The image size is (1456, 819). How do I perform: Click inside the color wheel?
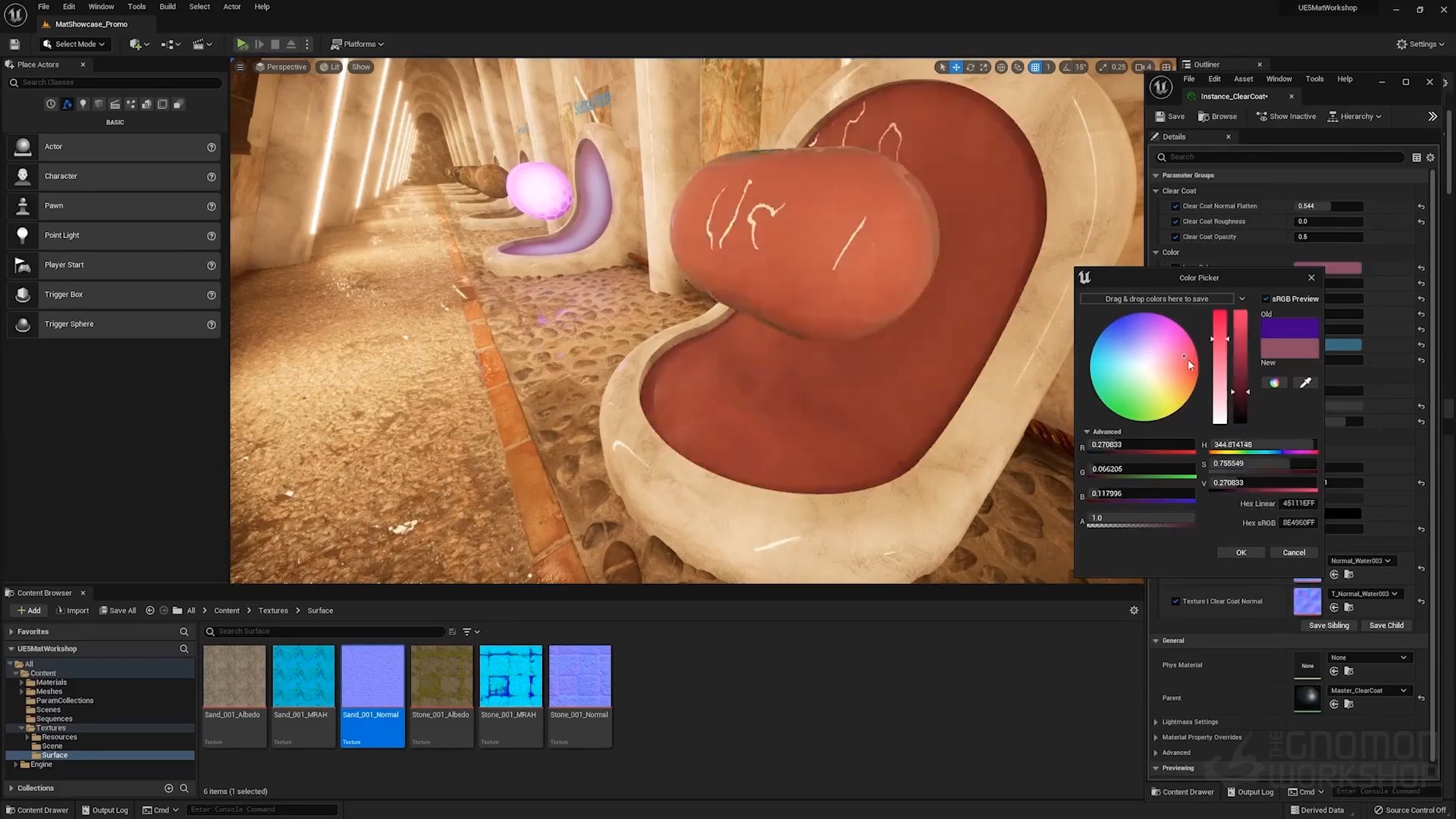coord(1143,367)
